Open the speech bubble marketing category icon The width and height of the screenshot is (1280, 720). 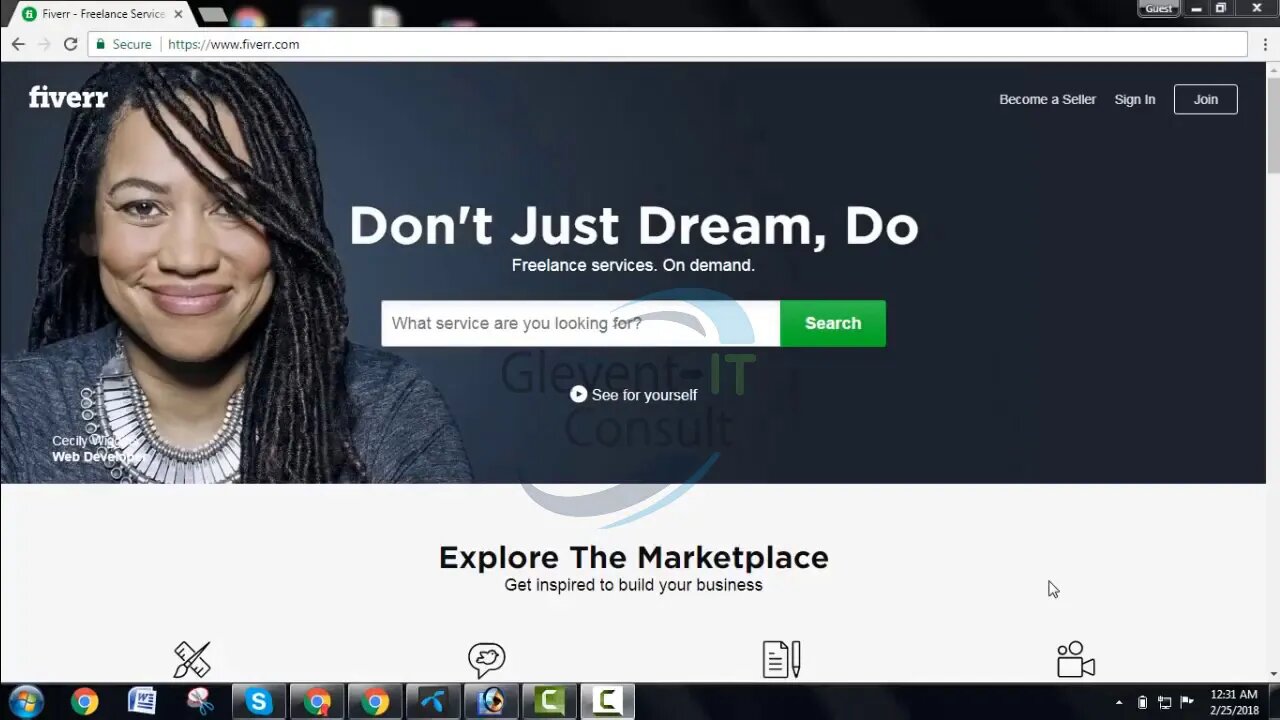(x=486, y=660)
